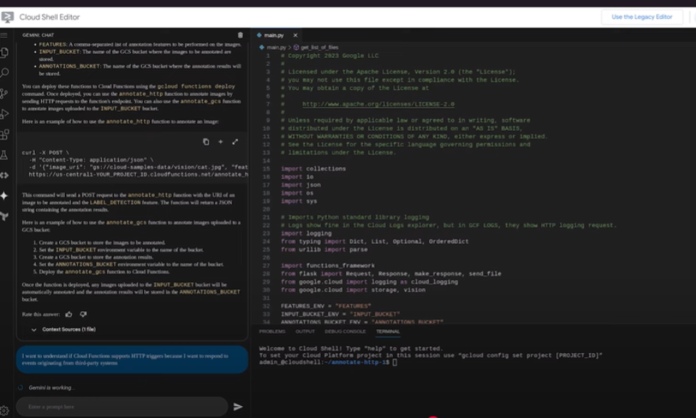Expand the curl code block
Screen dimensions: 696x418
click(x=235, y=142)
